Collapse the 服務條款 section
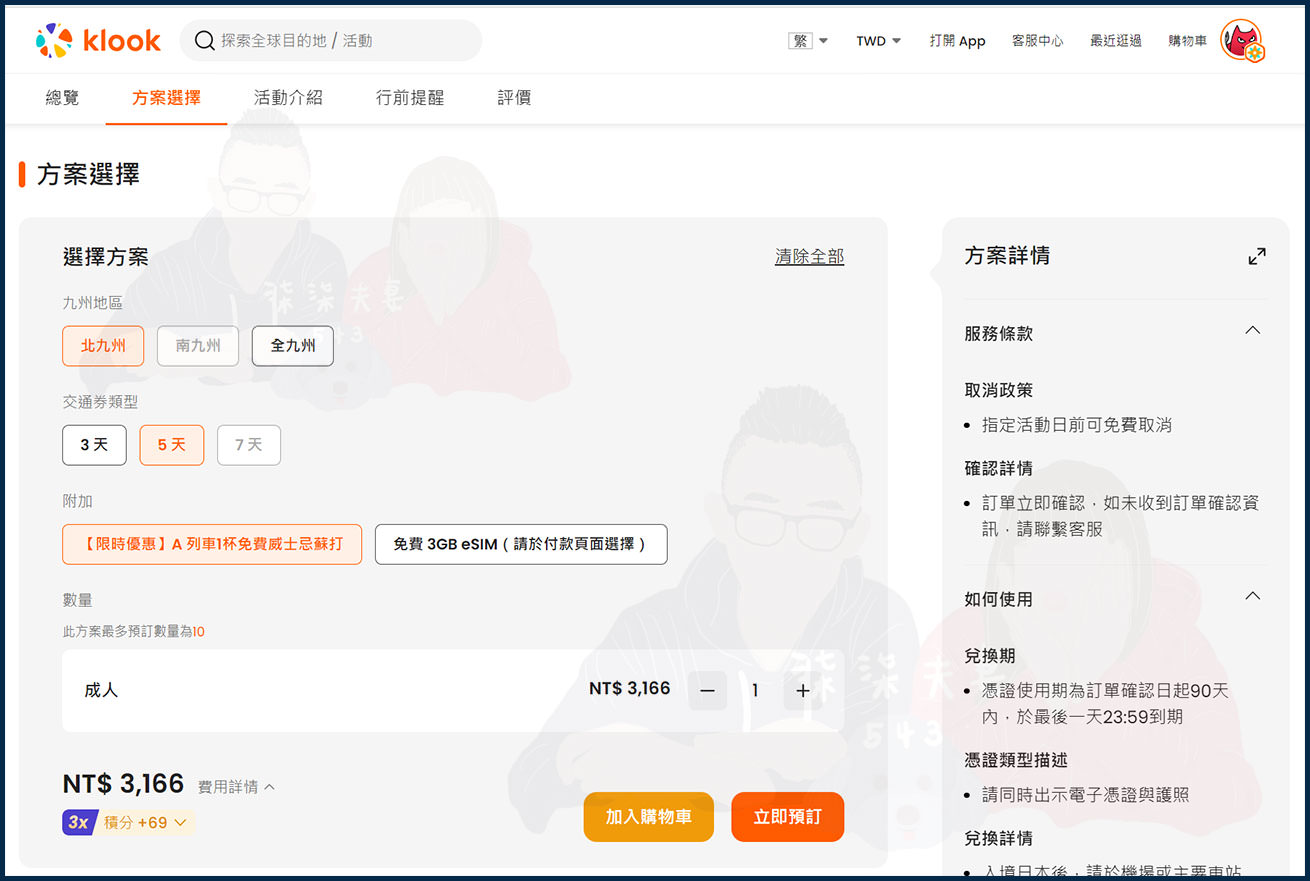1310x881 pixels. tap(1252, 330)
